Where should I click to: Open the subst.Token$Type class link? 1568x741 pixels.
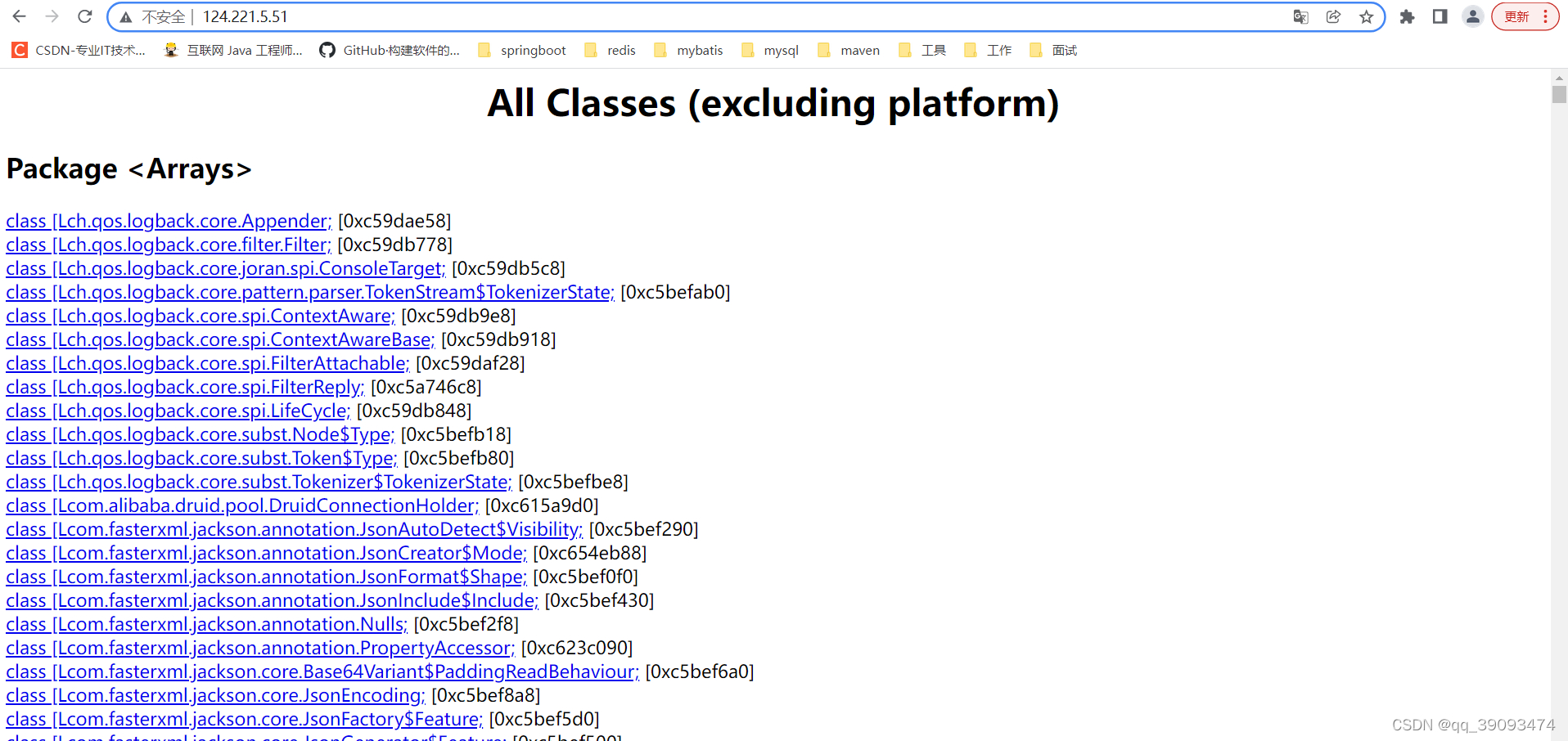201,458
